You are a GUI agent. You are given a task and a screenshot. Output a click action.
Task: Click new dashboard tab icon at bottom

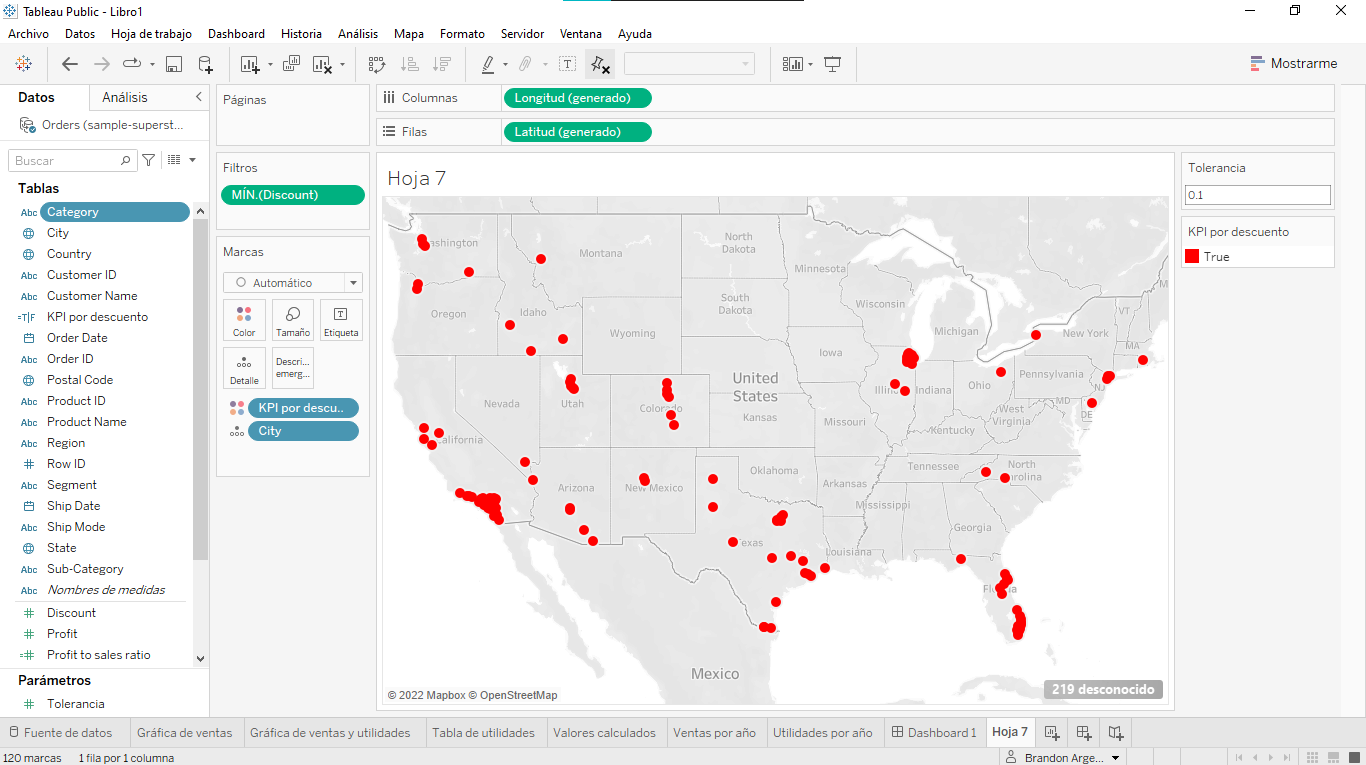point(1084,733)
